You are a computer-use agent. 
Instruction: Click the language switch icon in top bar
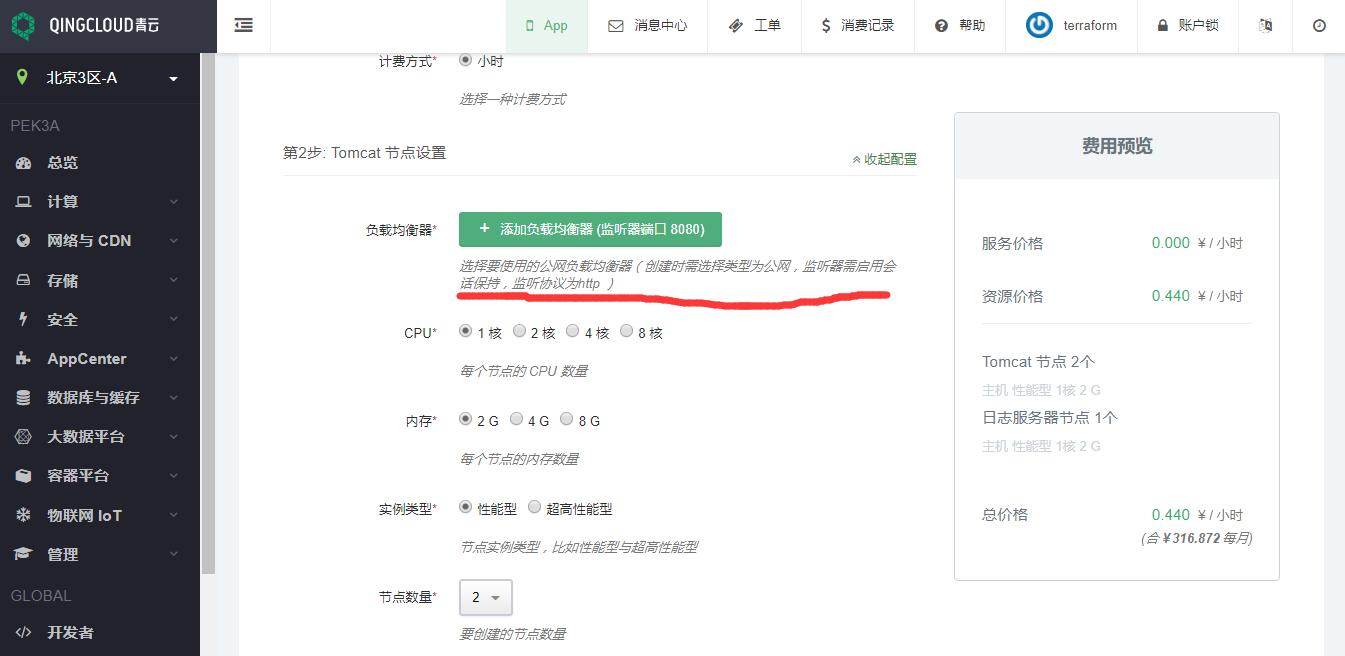point(1265,26)
